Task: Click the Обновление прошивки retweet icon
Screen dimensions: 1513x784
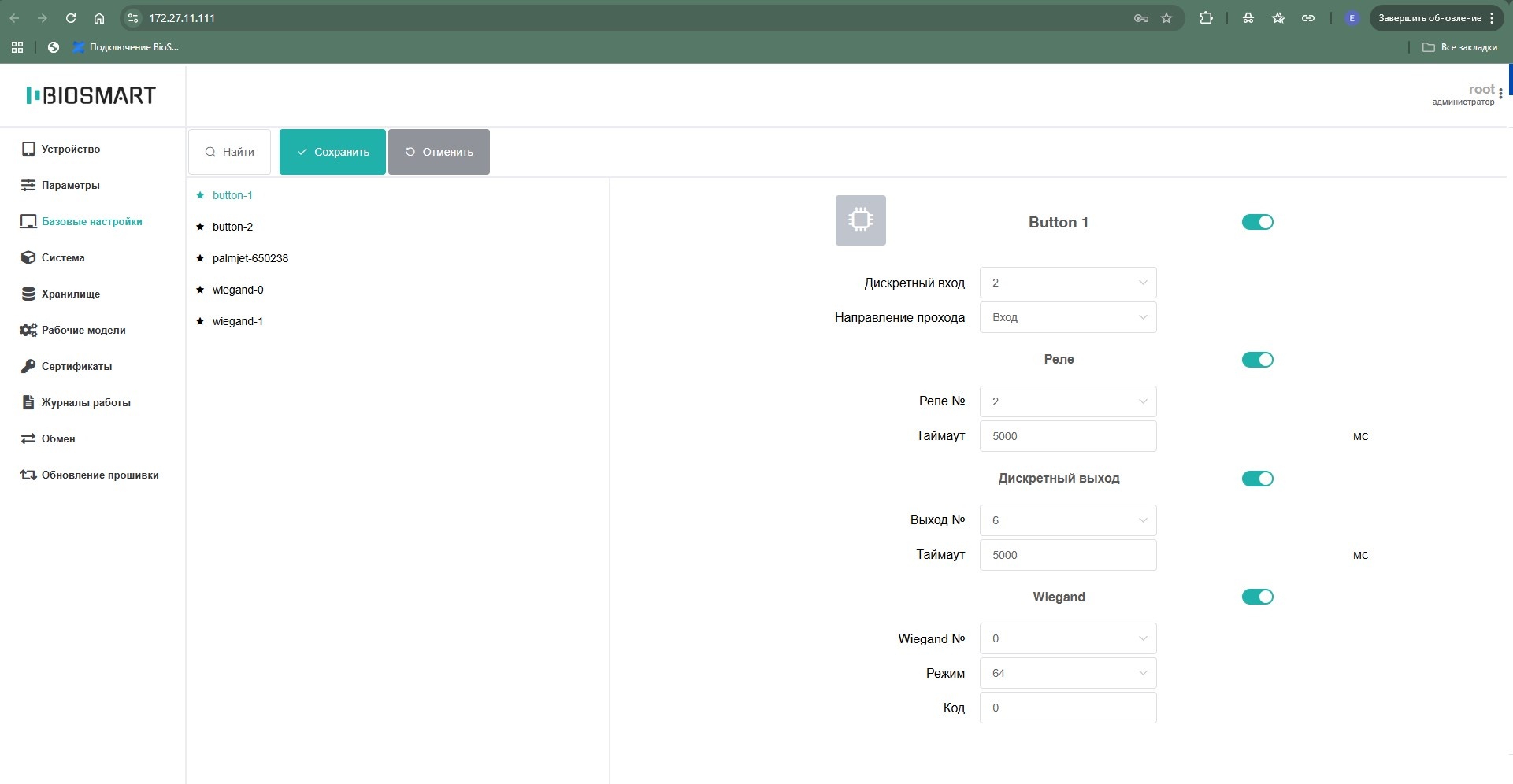Action: 28,475
